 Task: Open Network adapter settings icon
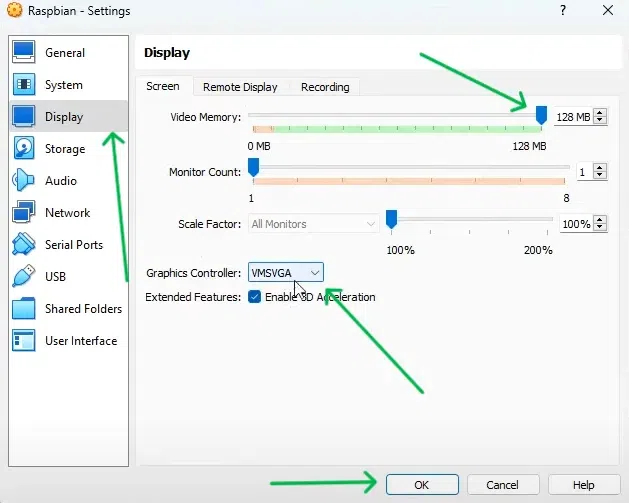pyautogui.click(x=25, y=213)
